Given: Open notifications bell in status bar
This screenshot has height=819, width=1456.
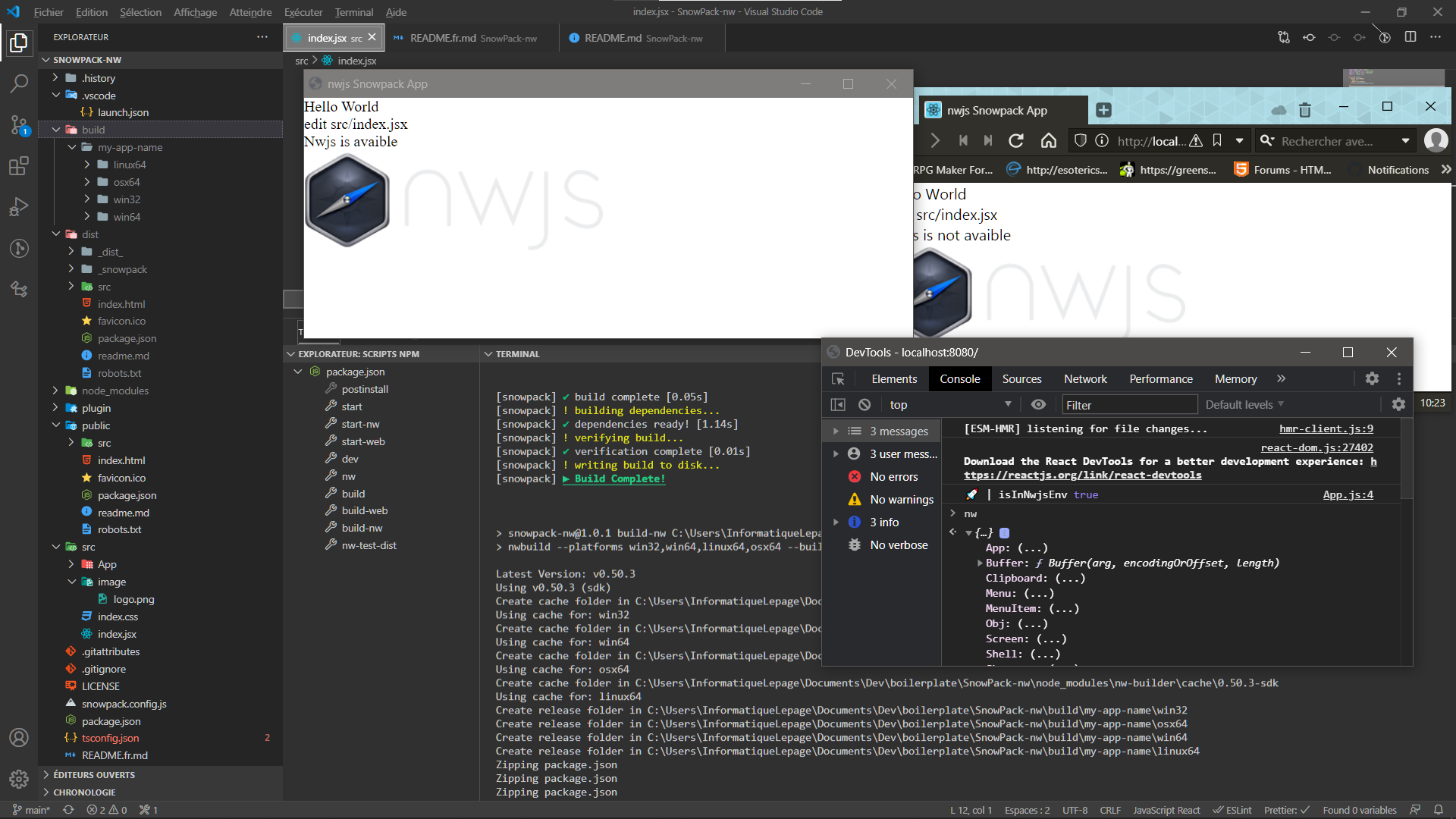Looking at the screenshot, I should [1439, 811].
